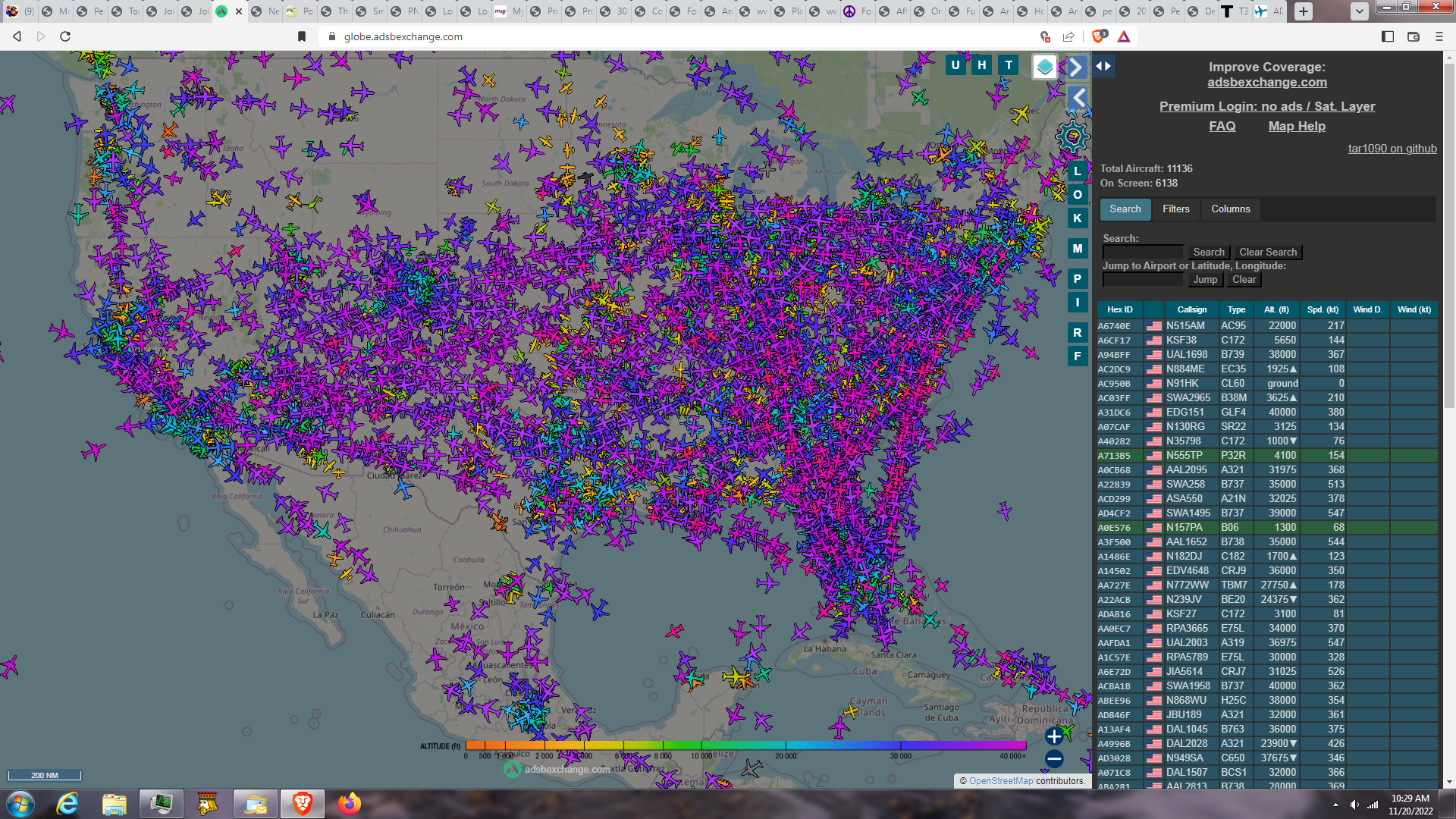Click the Search button
This screenshot has width=1456, height=819.
click(x=1208, y=252)
